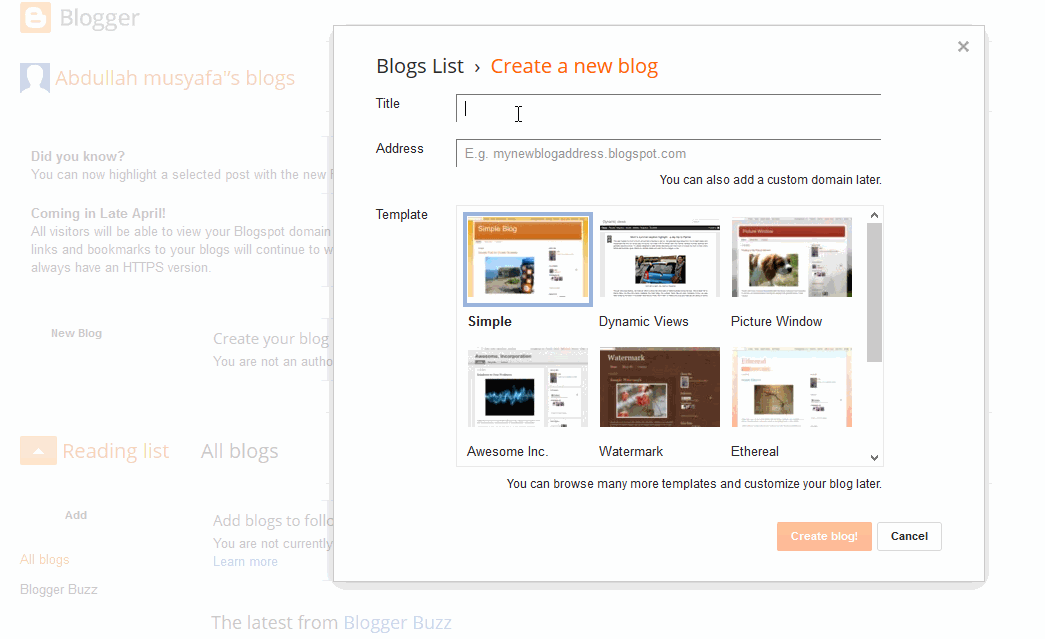Image resolution: width=1045 pixels, height=639 pixels.
Task: Select the Awesome Inc. template thumbnail
Action: tap(528, 387)
